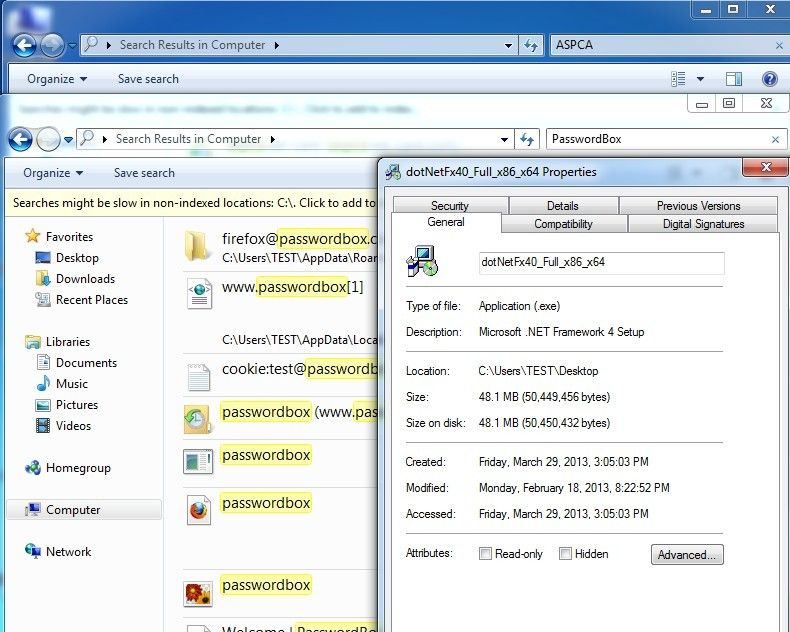Open Recent Places in navigation pane

81,300
